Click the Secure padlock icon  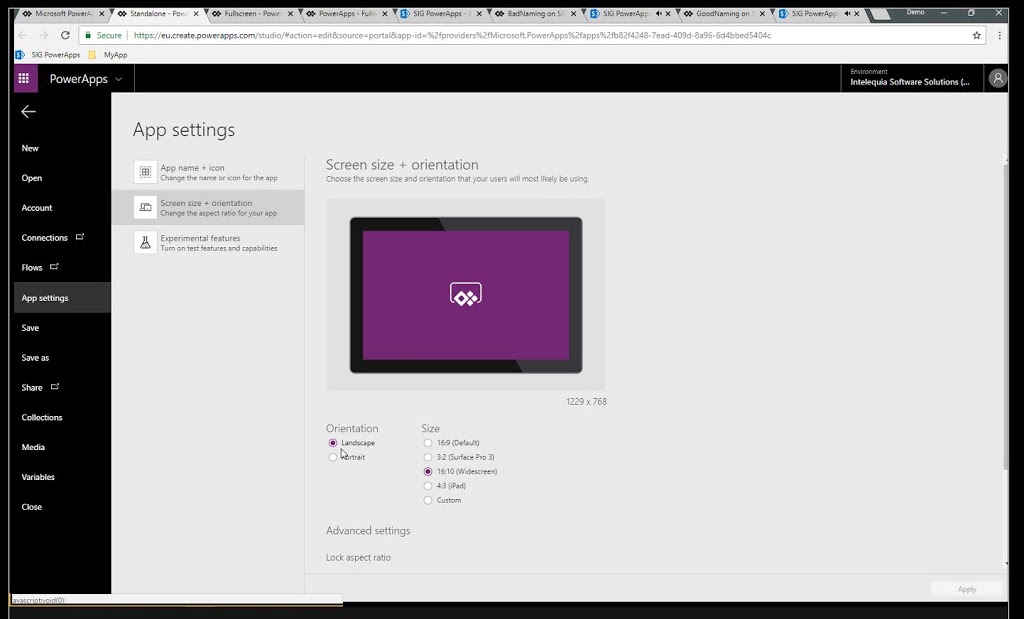pyautogui.click(x=88, y=35)
